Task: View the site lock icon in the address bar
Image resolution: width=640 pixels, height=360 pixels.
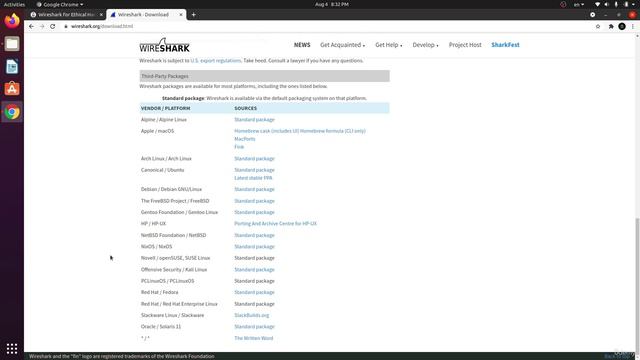Action: point(66,26)
